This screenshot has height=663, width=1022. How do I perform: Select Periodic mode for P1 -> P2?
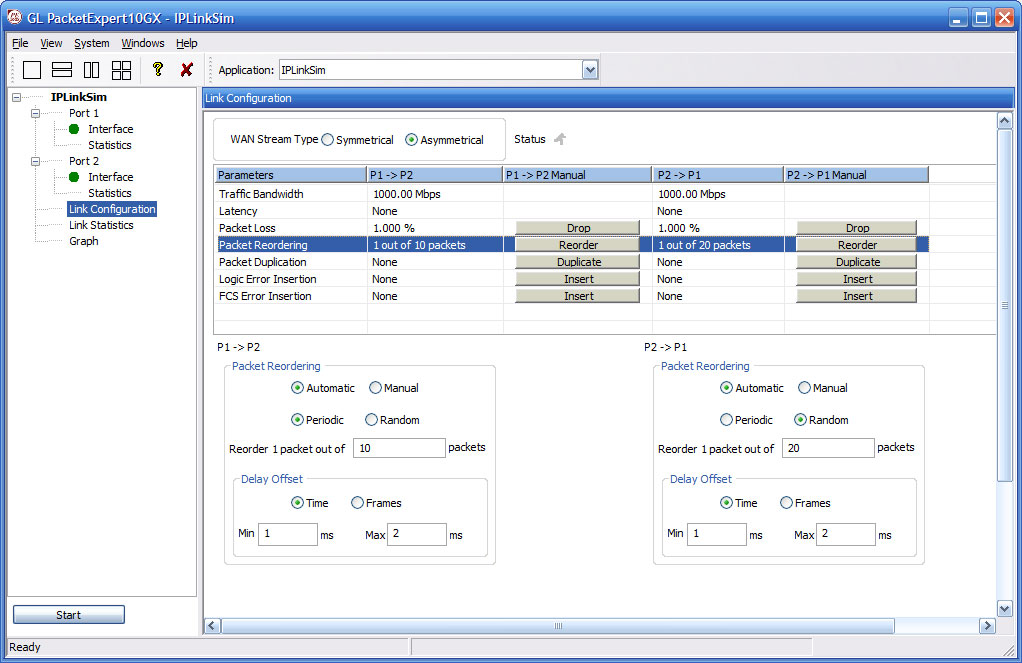coord(297,420)
